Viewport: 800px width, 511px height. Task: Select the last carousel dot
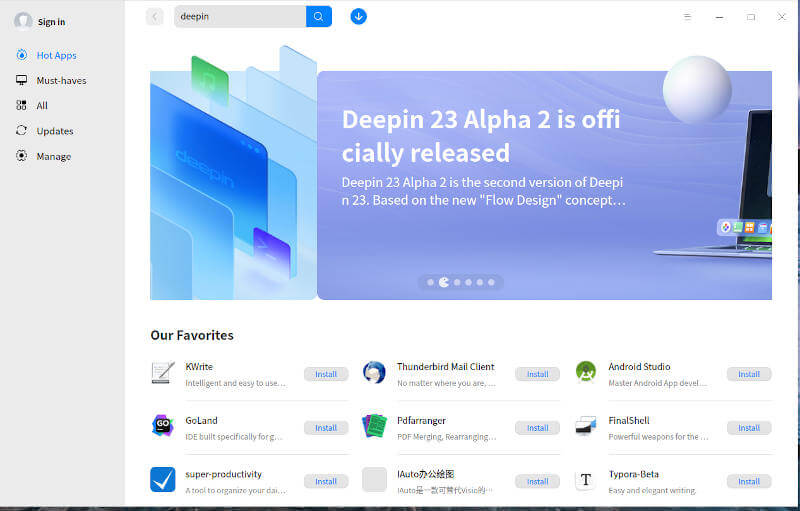pos(491,282)
